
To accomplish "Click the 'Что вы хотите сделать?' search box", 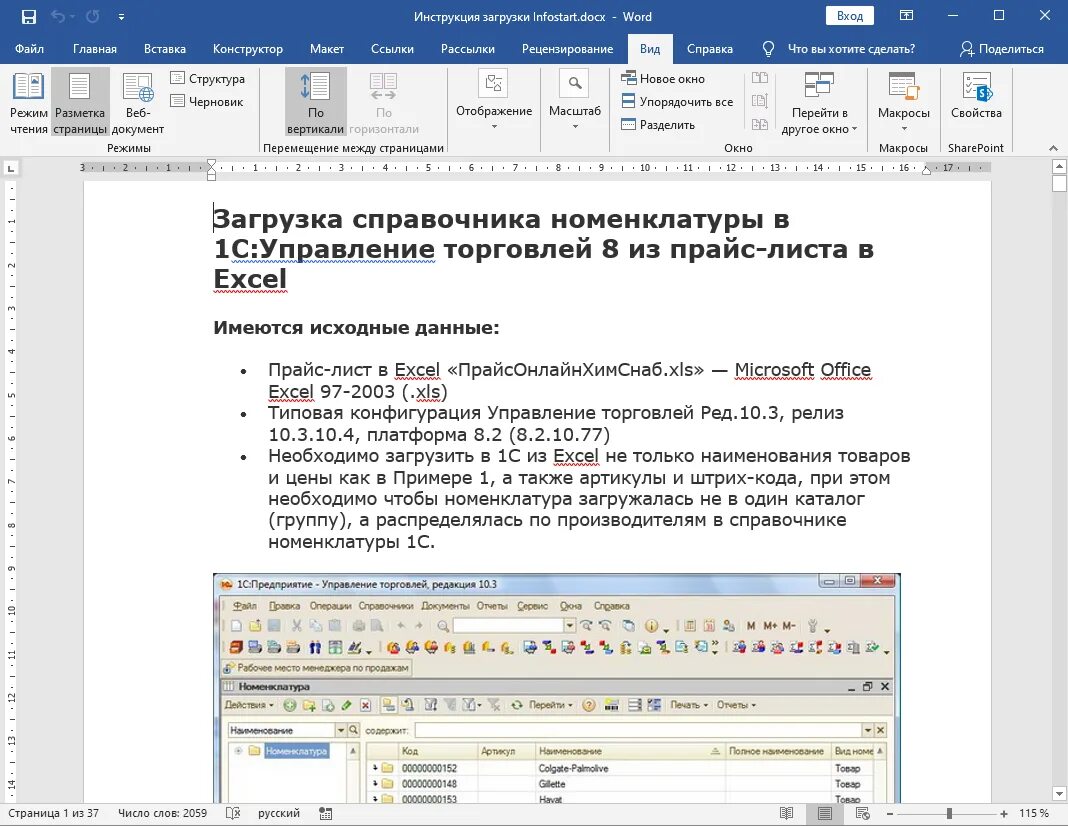I will 851,49.
